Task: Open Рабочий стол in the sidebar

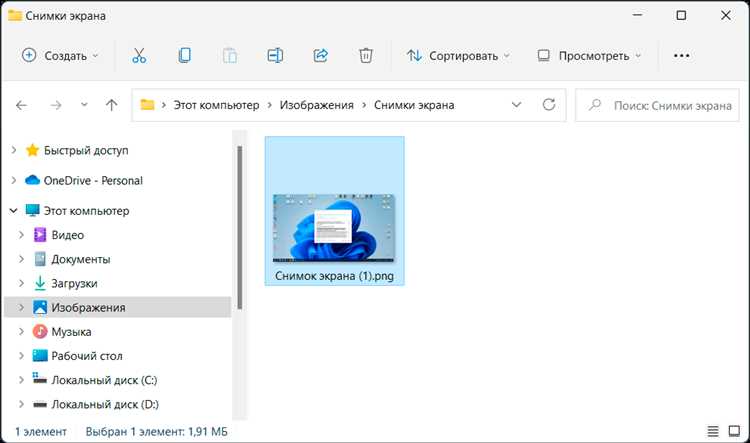Action: (87, 356)
